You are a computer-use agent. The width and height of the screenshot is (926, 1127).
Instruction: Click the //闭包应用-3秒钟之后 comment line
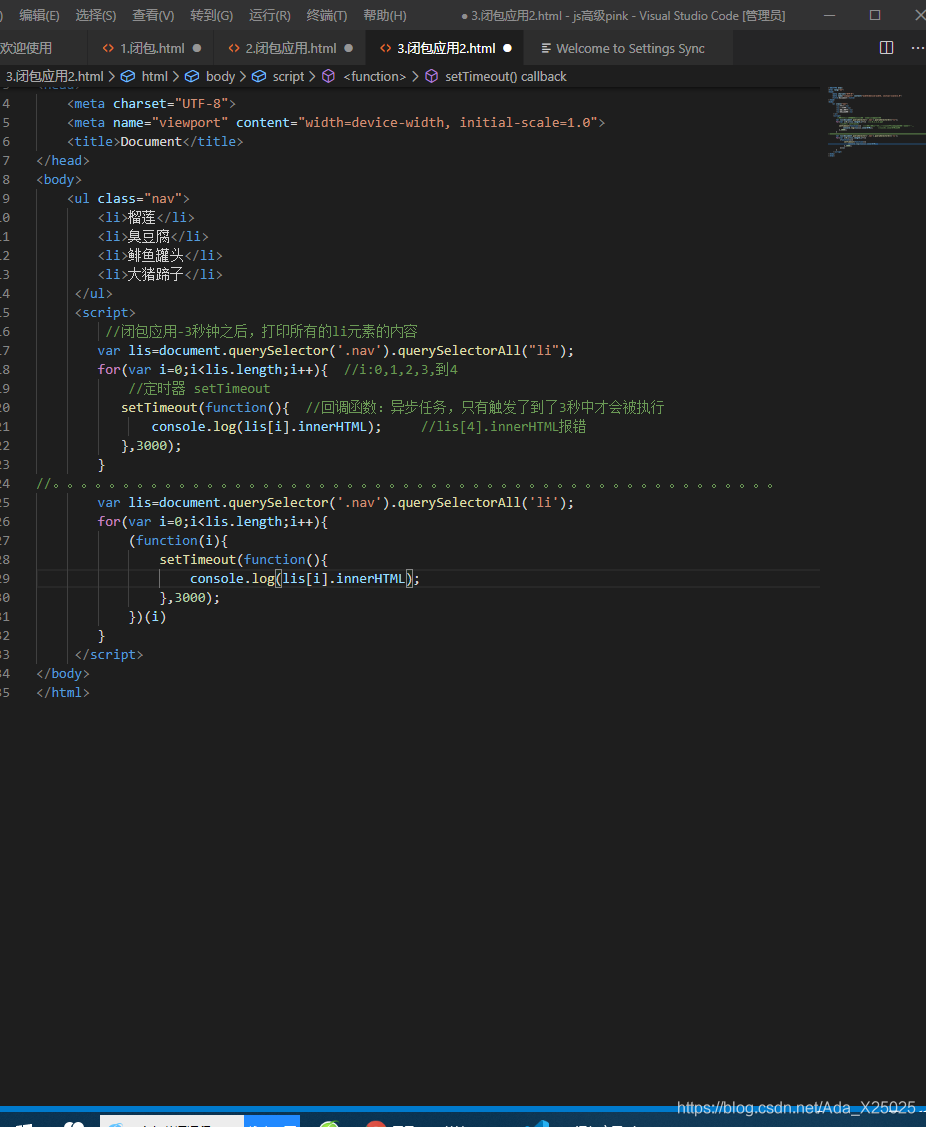tap(261, 331)
